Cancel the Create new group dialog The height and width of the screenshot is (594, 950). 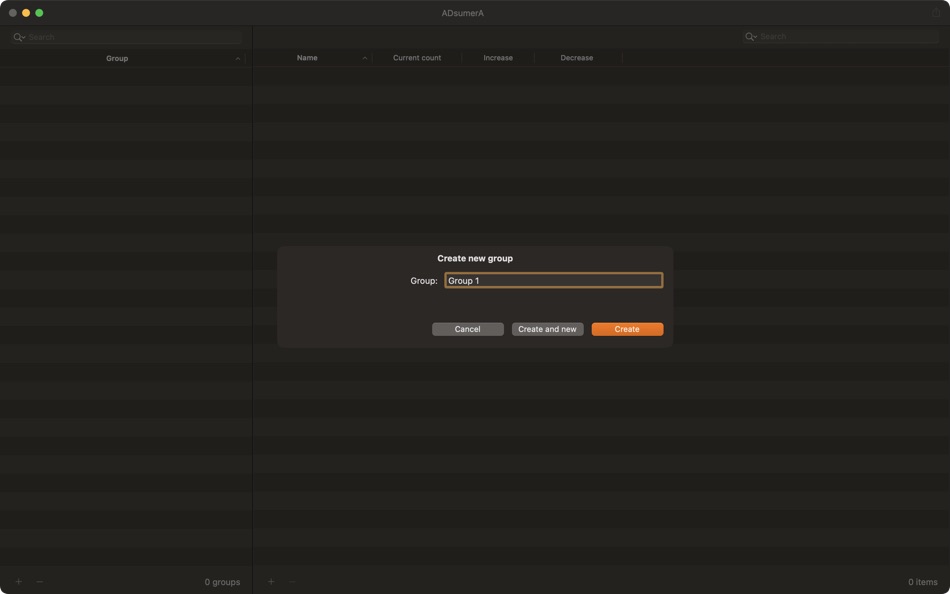click(468, 329)
